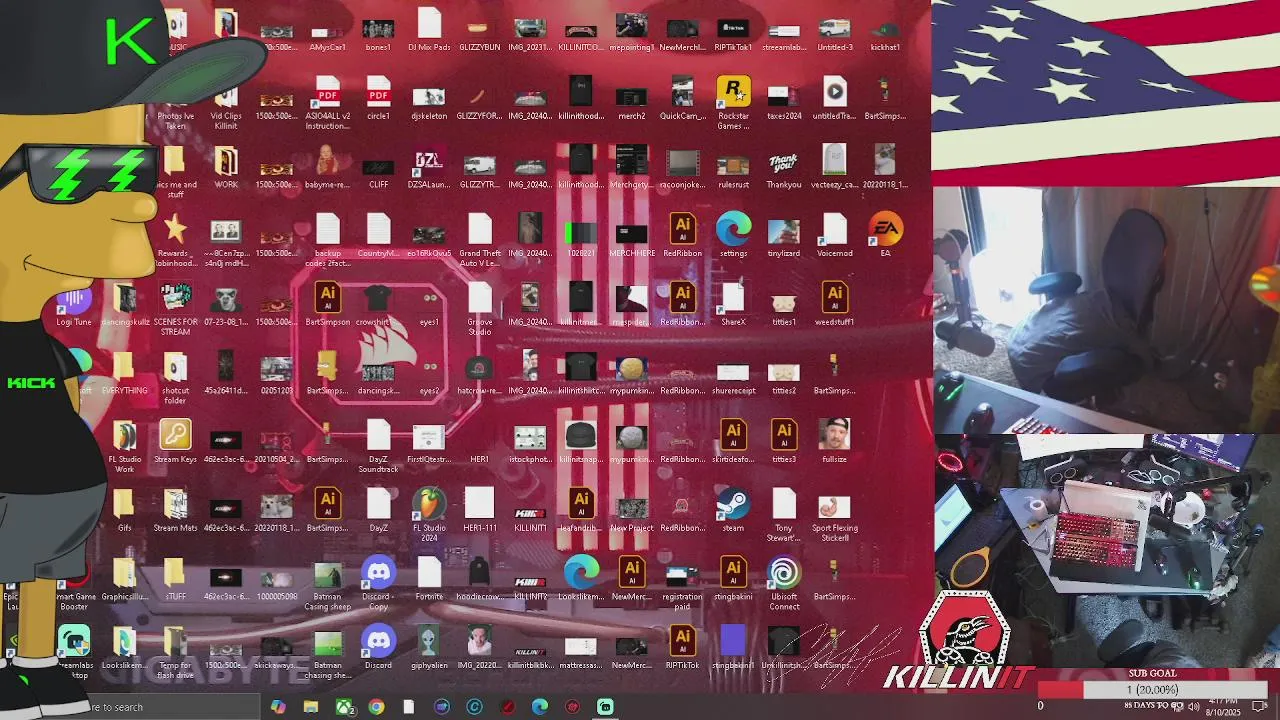
Task: Launch the Ubisoft Connect shortcut
Action: coord(784,574)
